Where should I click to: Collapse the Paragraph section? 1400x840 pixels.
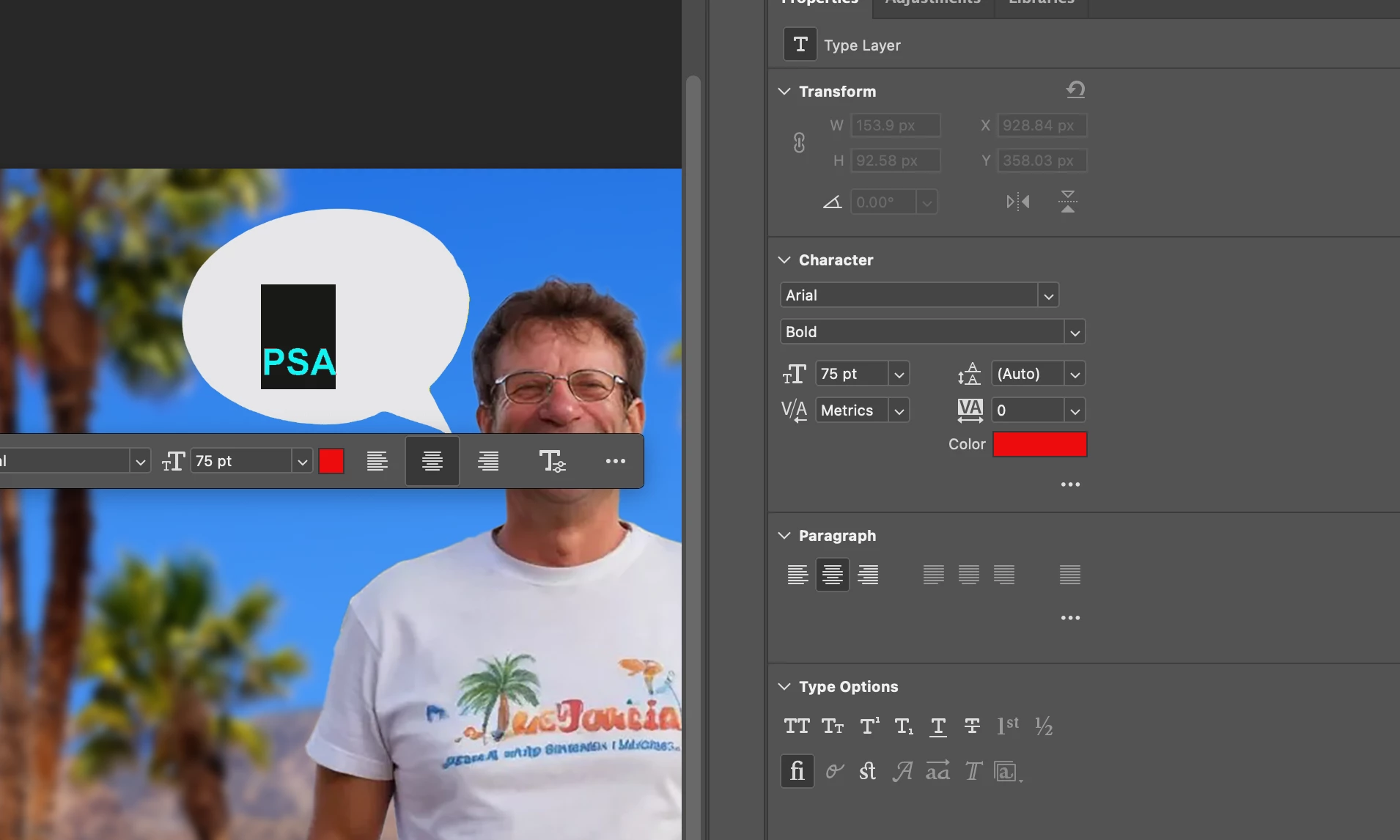784,536
